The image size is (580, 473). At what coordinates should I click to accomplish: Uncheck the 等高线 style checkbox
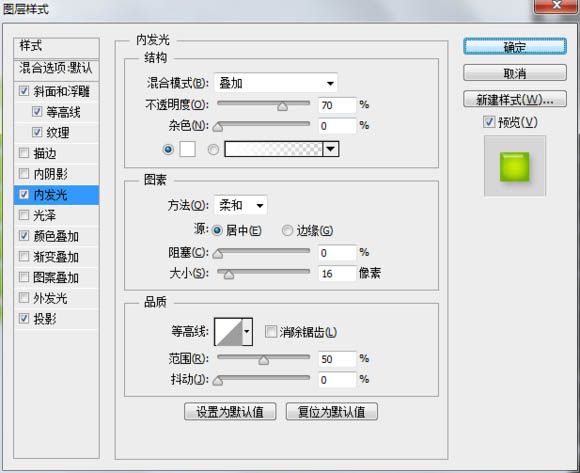(37, 112)
